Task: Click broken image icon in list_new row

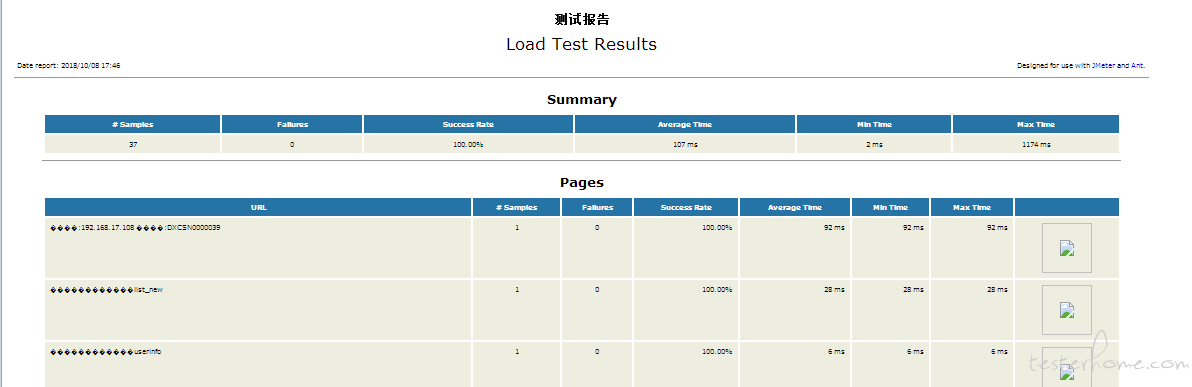Action: [x=1067, y=310]
